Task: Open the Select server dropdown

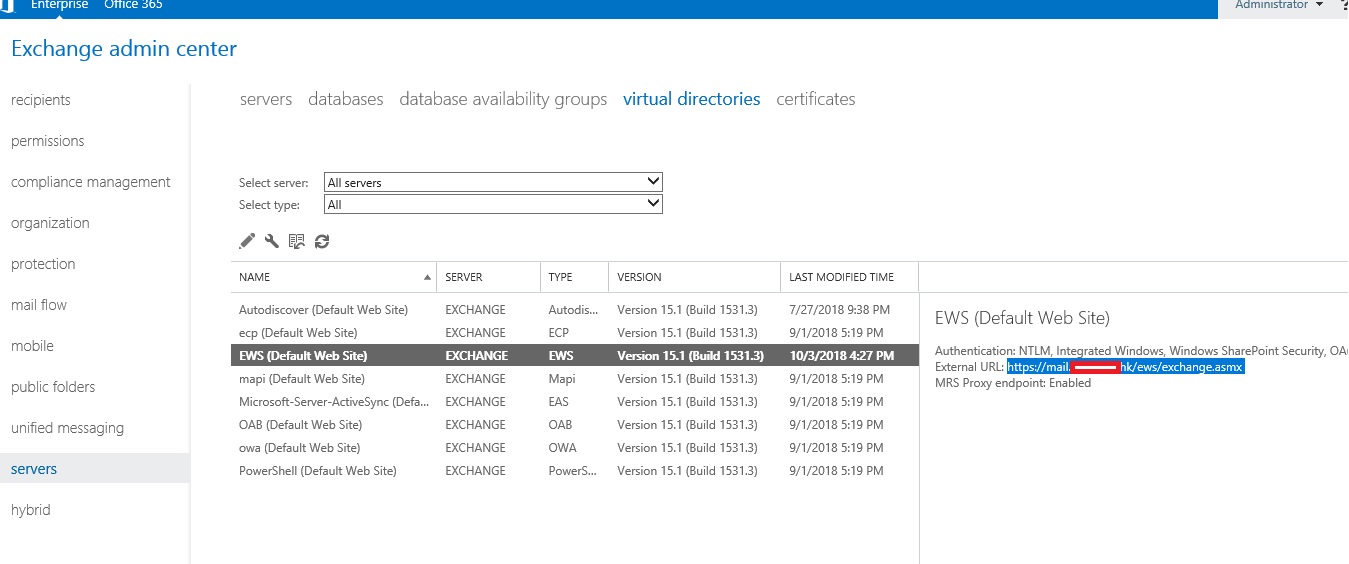Action: [493, 182]
